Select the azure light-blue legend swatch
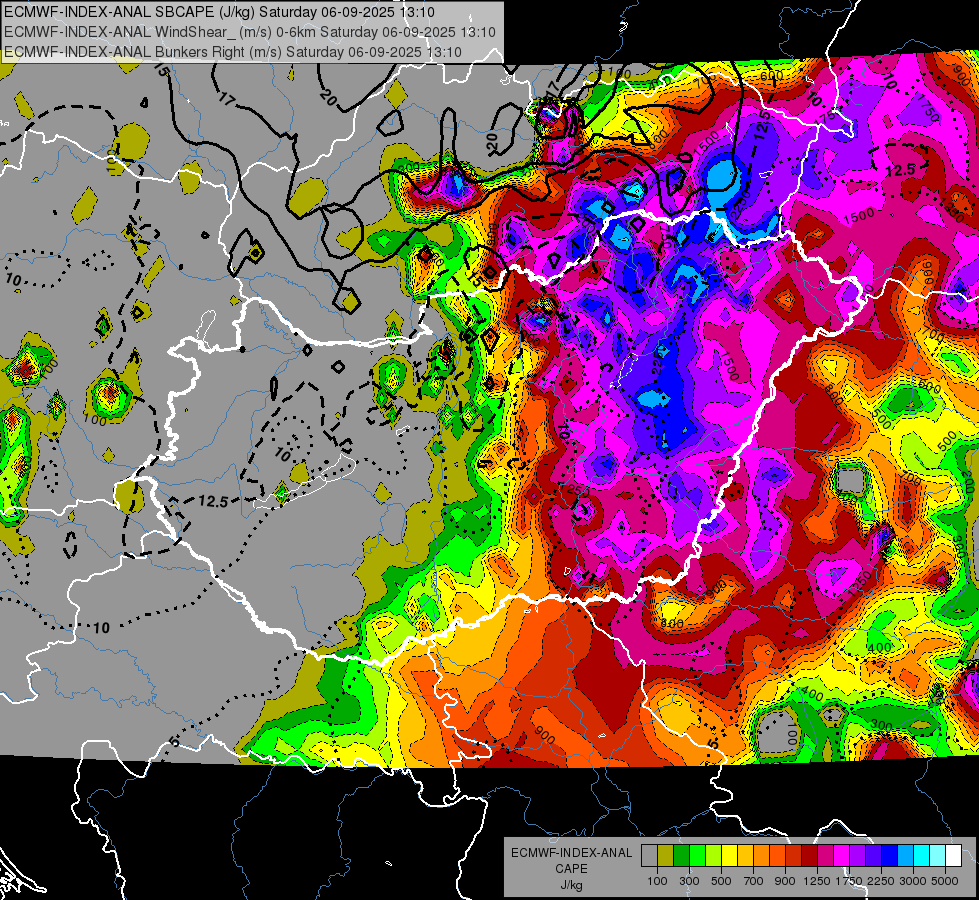Image resolution: width=979 pixels, height=900 pixels. pos(905,855)
